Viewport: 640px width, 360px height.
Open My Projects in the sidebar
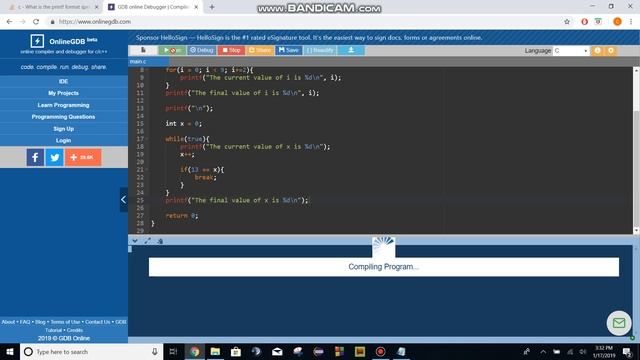64,93
